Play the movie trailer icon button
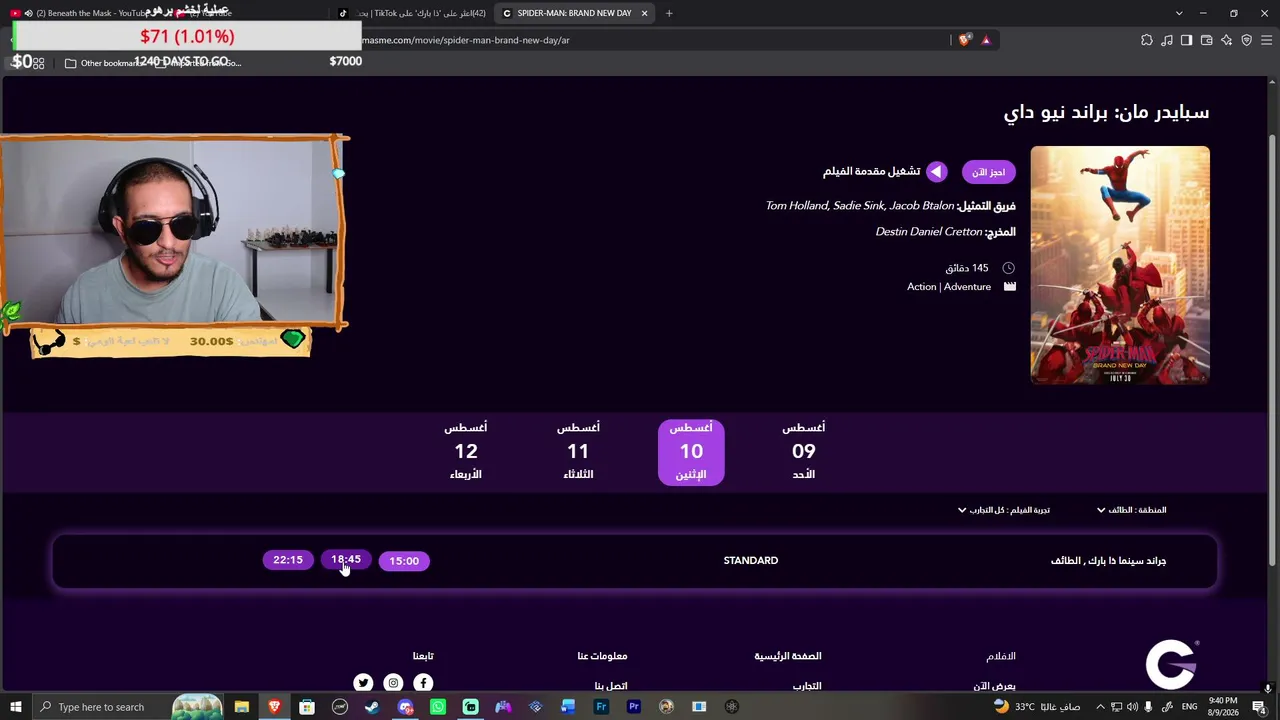The image size is (1280, 720). (x=936, y=172)
